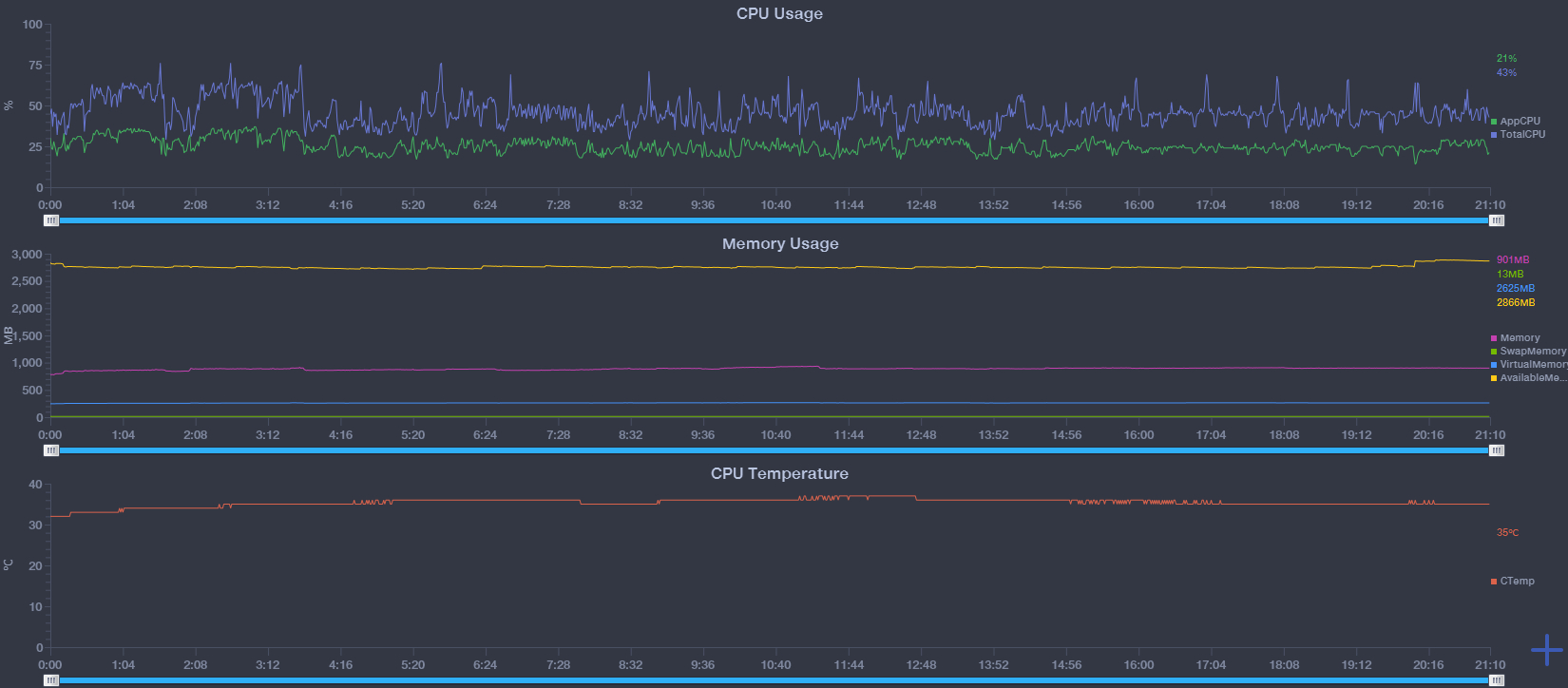Click the 10:40 tick on CPU Usage axis
The height and width of the screenshot is (688, 1568).
[775, 205]
